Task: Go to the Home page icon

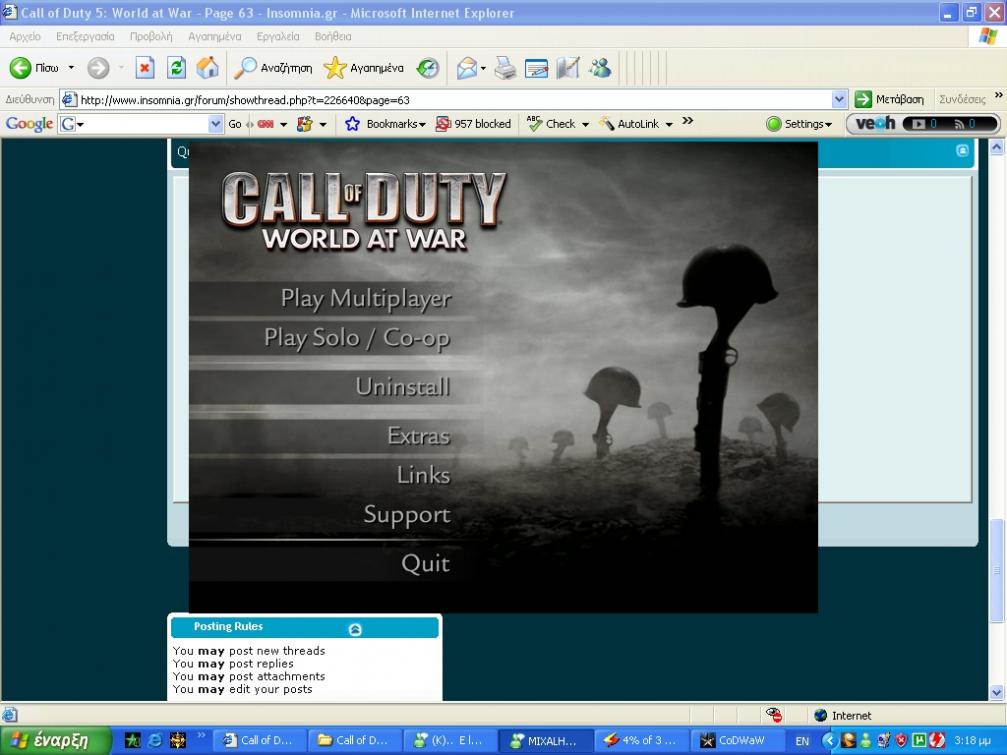Action: [207, 67]
